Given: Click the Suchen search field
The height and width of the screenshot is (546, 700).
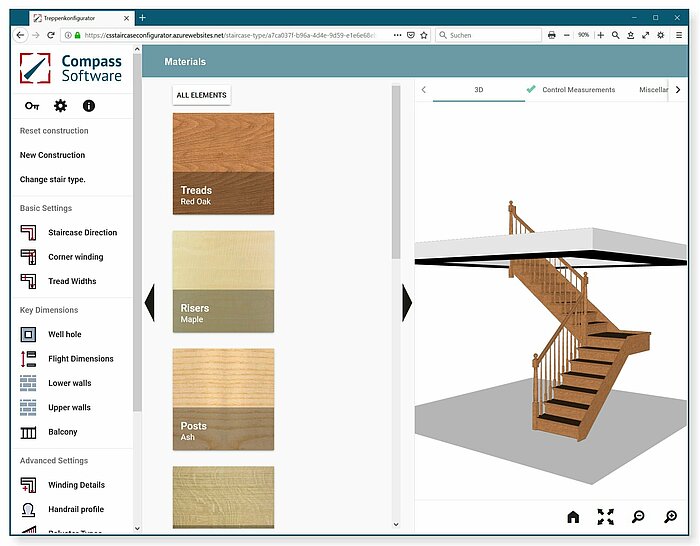Looking at the screenshot, I should (x=488, y=35).
